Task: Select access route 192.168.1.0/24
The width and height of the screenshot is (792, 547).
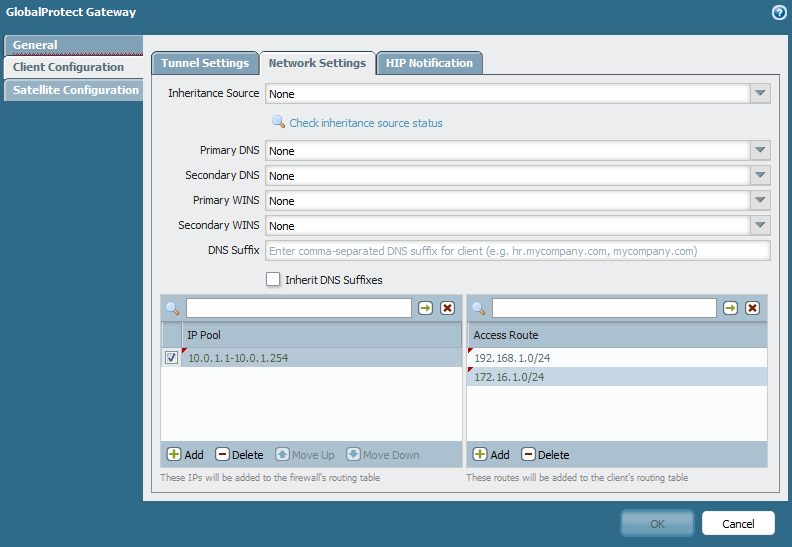Action: coord(617,358)
